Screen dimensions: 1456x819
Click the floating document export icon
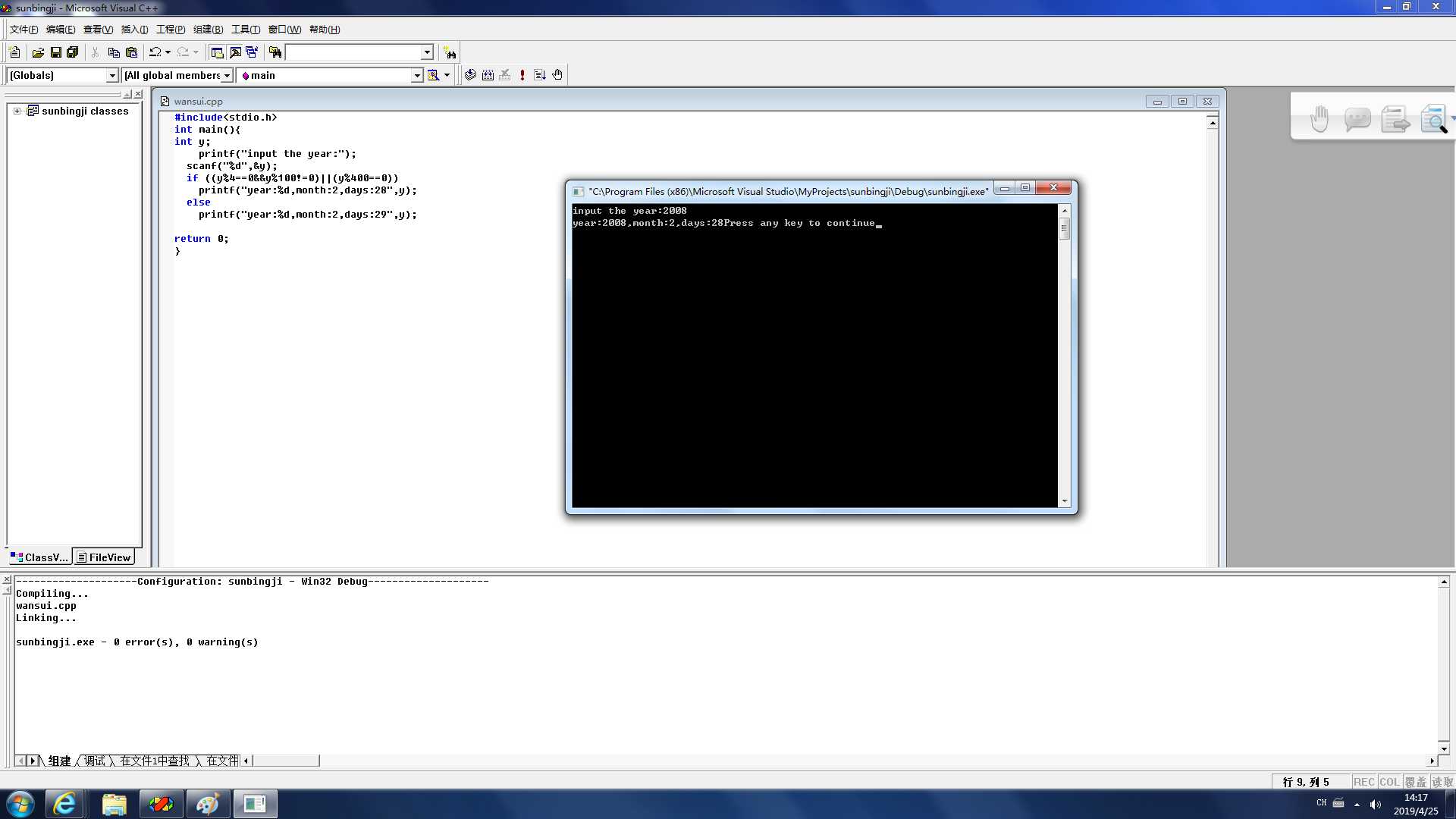1395,119
